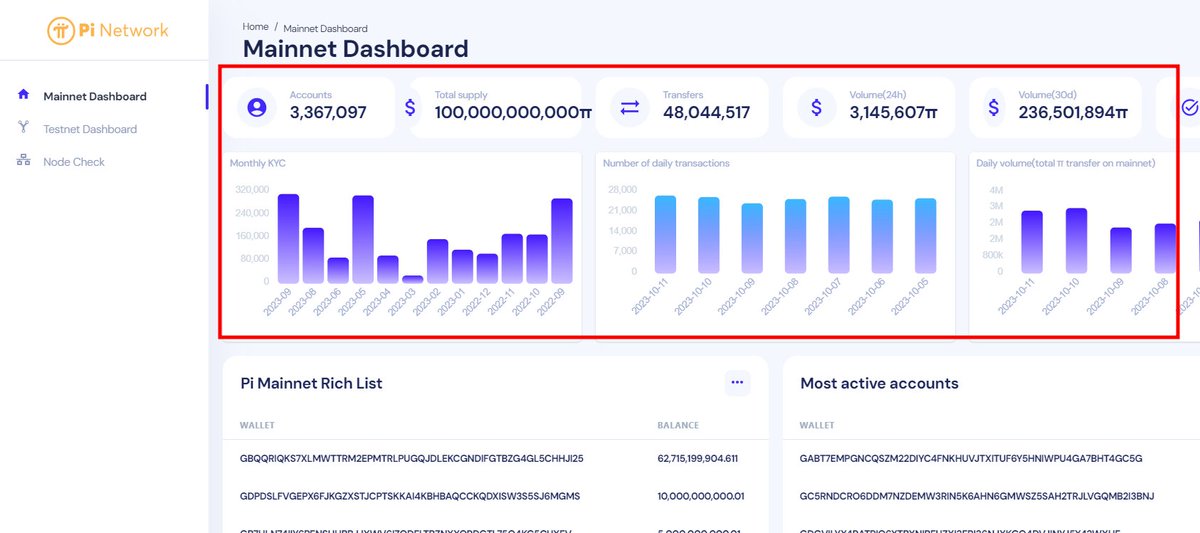Click the active account starting GABT7EMPGNCQSZM
Viewport: 1200px width, 533px height.
point(971,459)
